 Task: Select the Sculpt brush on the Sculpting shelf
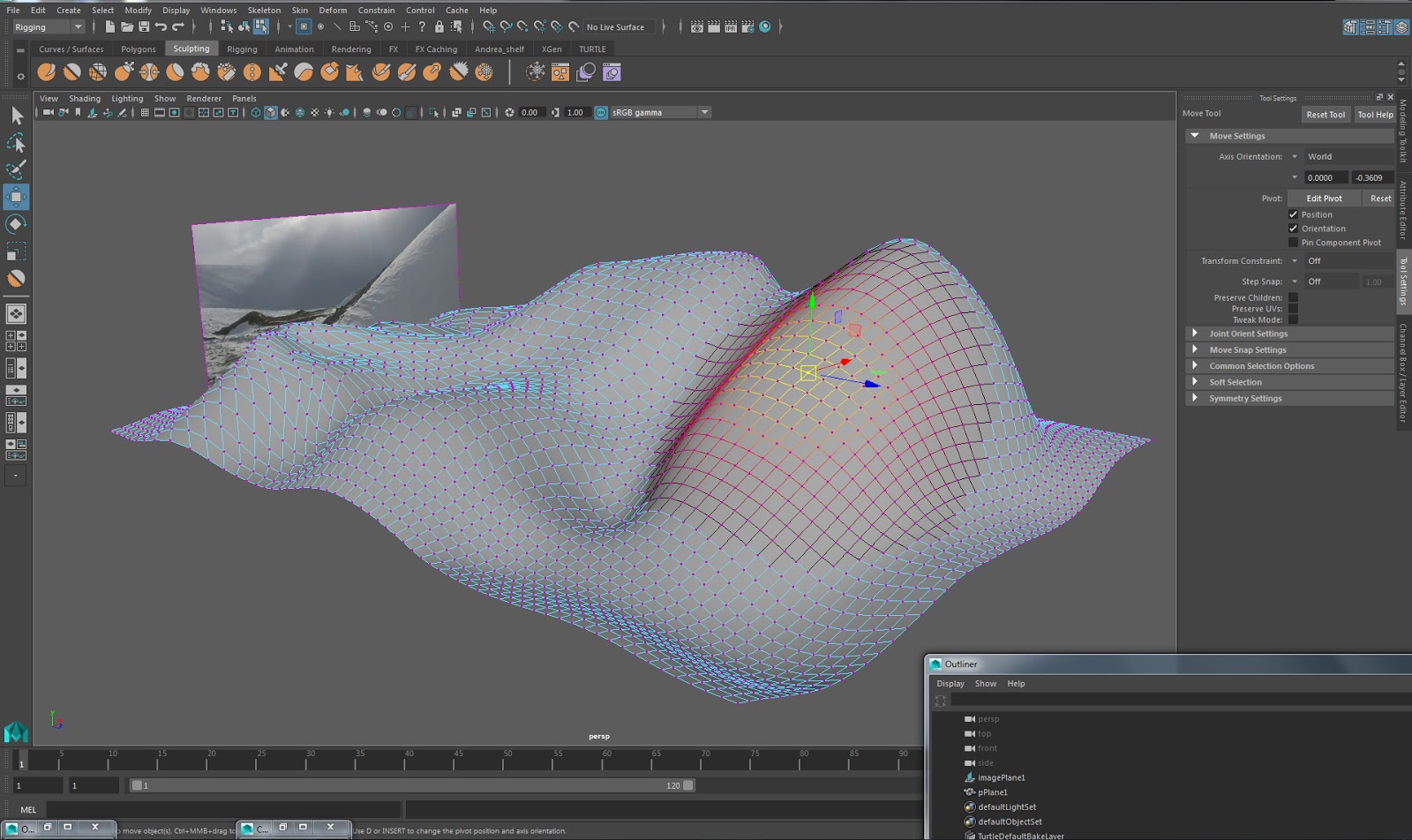coord(46,71)
